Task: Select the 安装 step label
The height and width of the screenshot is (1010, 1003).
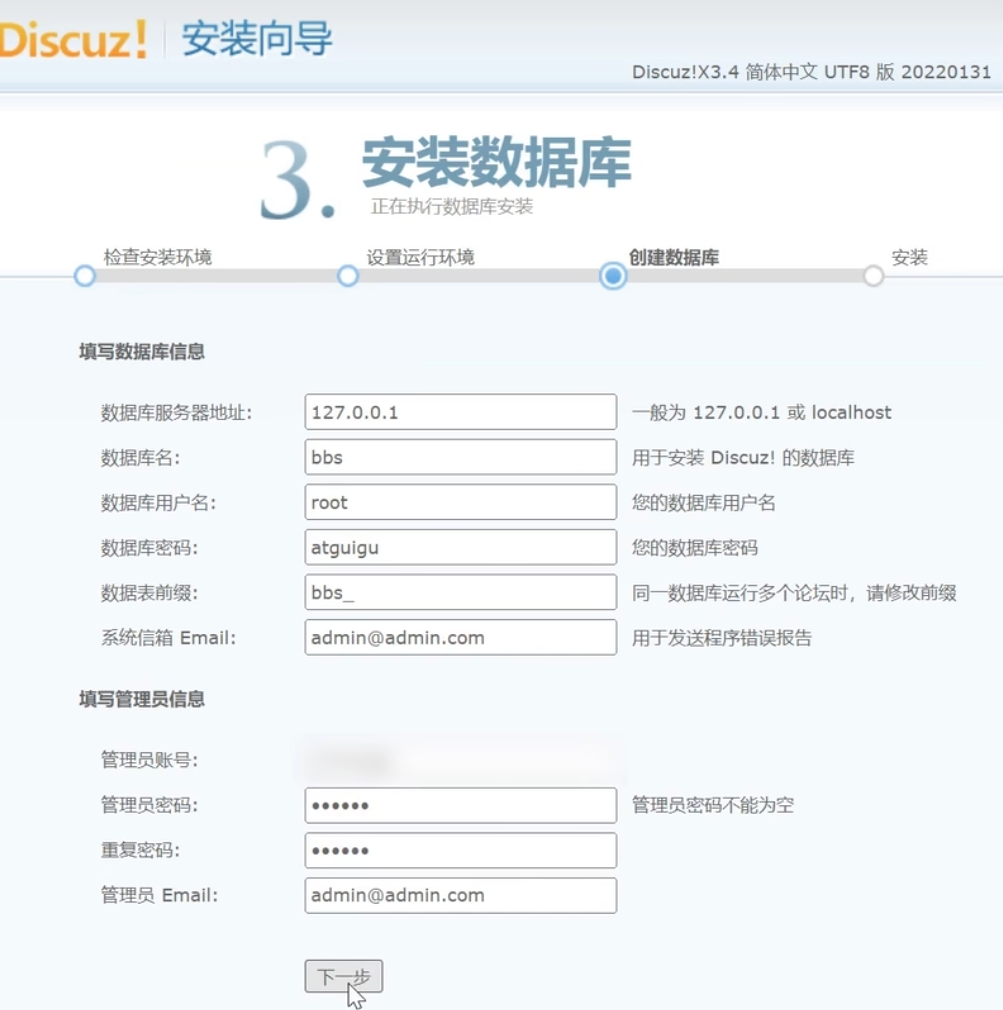Action: (910, 257)
